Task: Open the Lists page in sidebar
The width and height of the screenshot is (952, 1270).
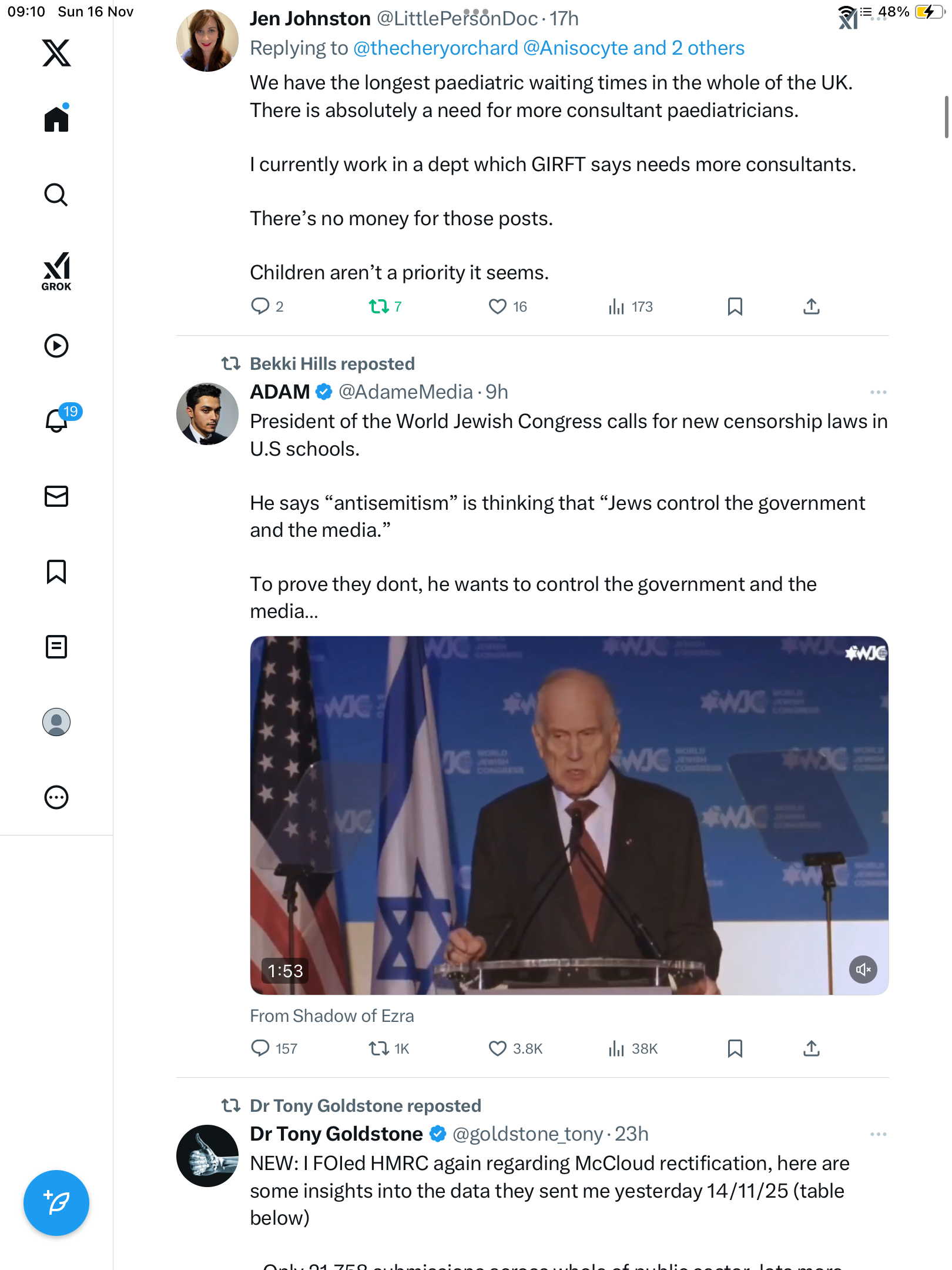Action: pyautogui.click(x=56, y=647)
